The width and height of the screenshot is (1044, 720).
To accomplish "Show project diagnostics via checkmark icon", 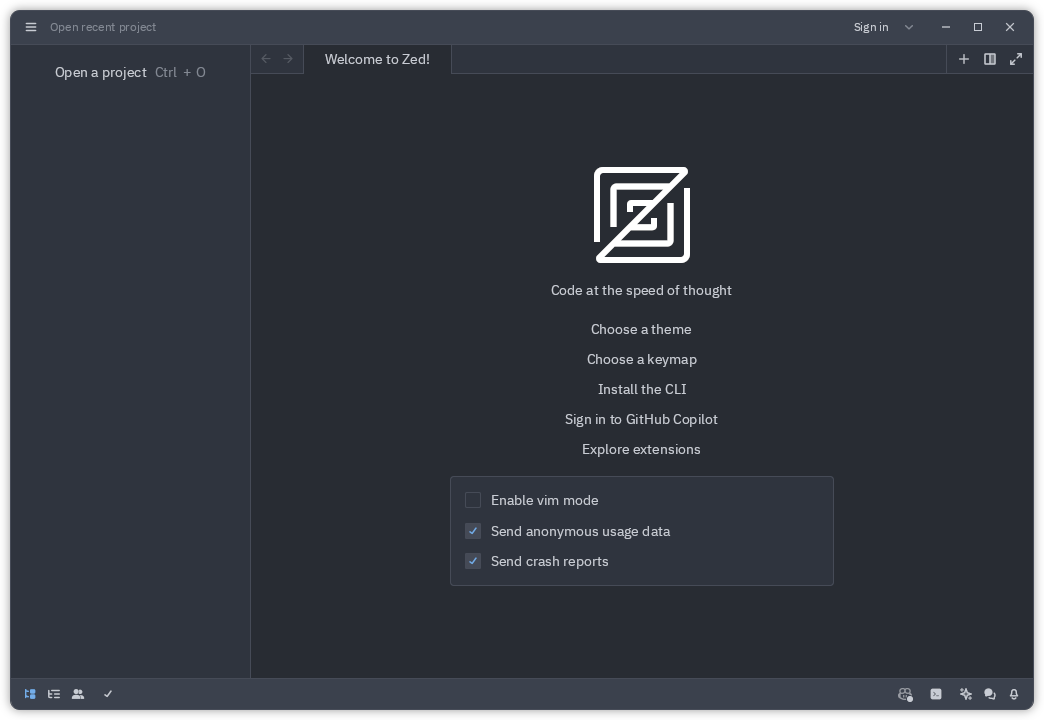I will pyautogui.click(x=108, y=694).
